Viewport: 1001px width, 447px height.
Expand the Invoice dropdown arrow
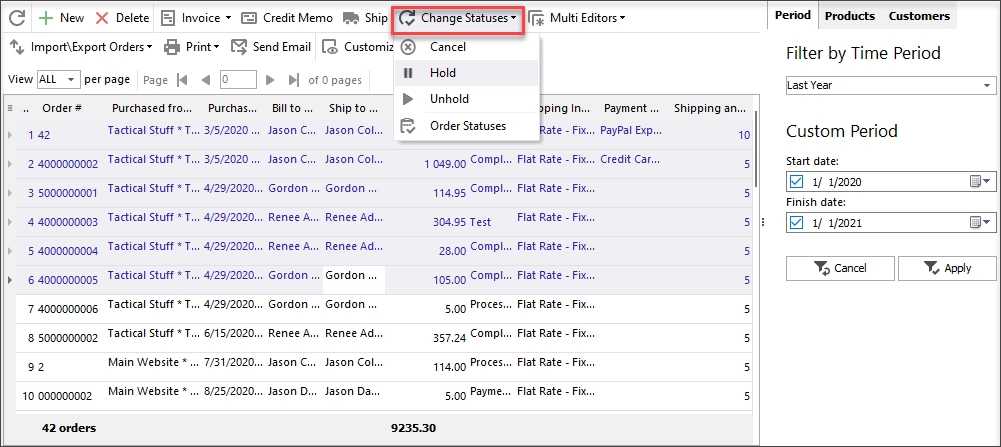pos(229,19)
